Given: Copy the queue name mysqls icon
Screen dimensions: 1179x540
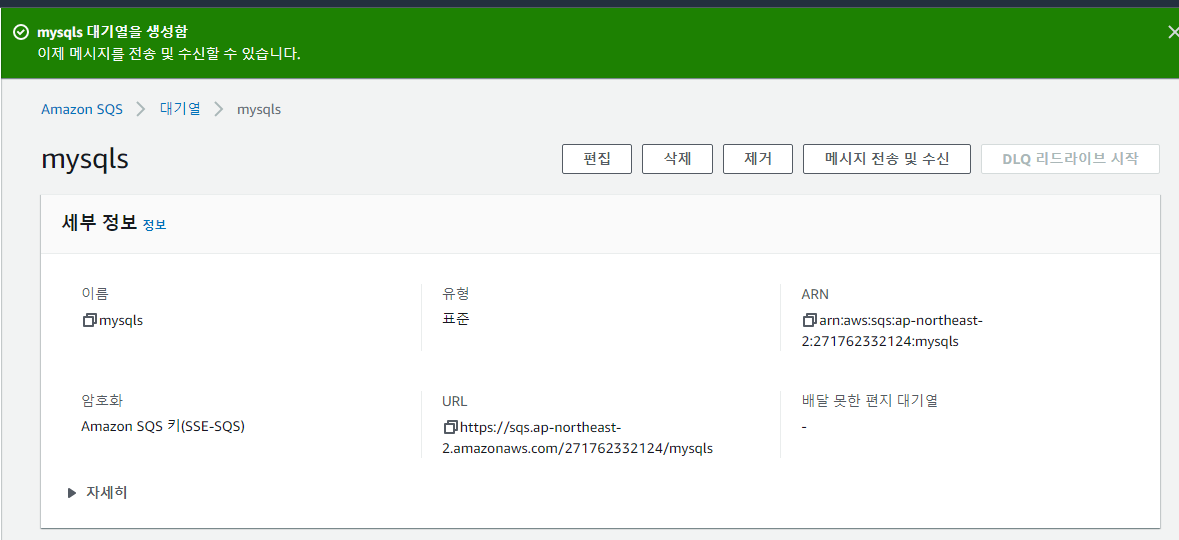Looking at the screenshot, I should click(89, 320).
